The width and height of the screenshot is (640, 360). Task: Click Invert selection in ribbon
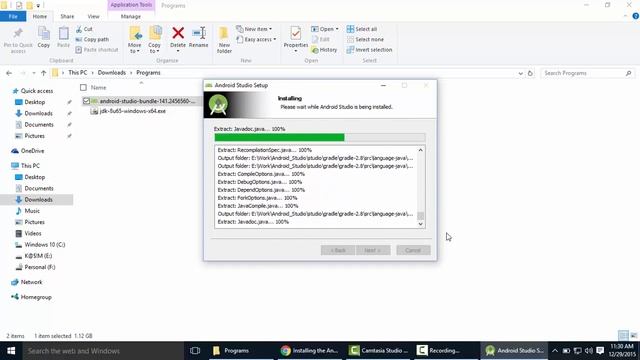(369, 50)
